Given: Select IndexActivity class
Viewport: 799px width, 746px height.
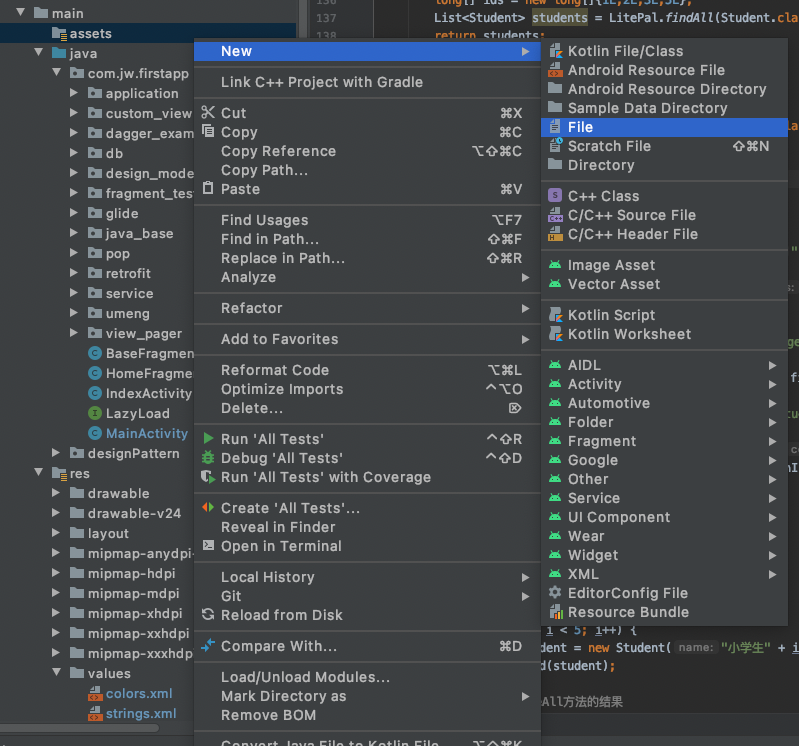Looking at the screenshot, I should click(149, 393).
